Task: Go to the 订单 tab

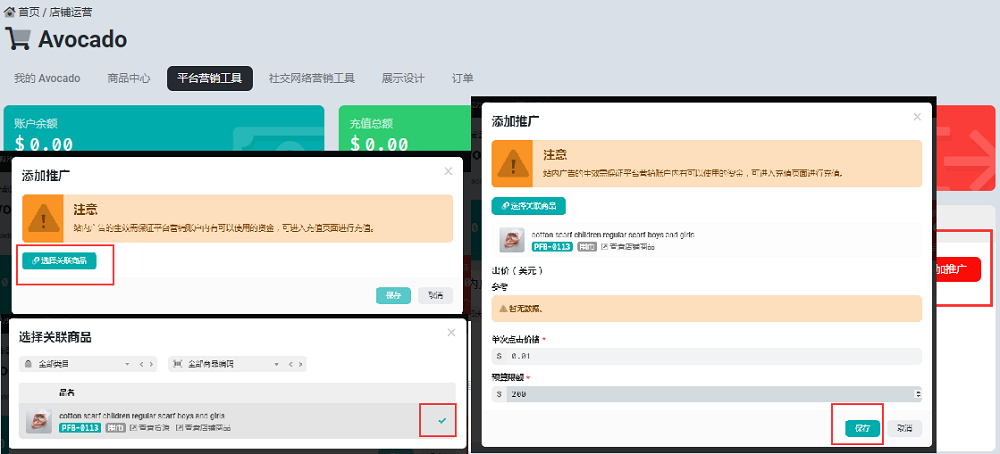Action: pyautogui.click(x=462, y=78)
